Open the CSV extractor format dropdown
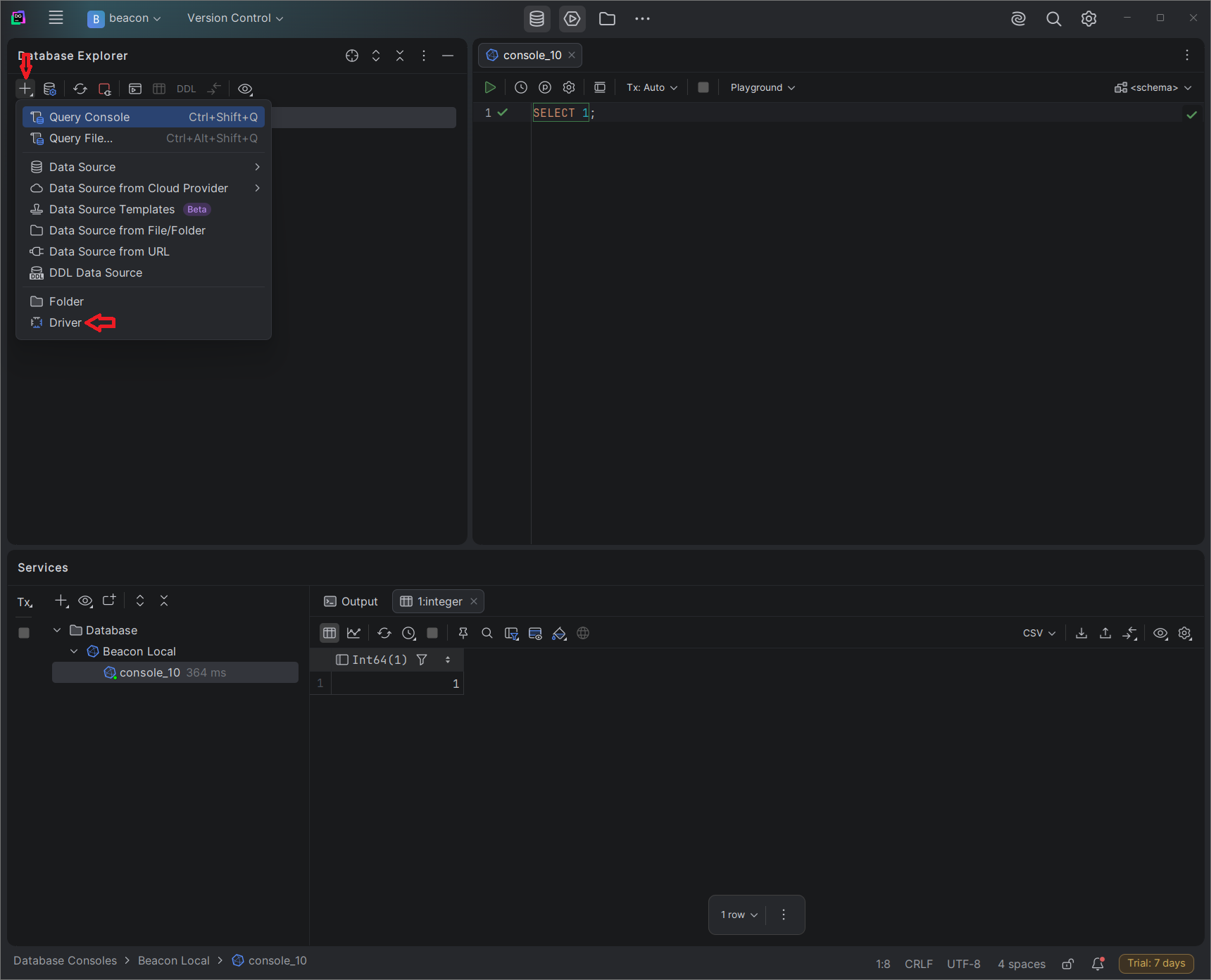 click(x=1039, y=633)
